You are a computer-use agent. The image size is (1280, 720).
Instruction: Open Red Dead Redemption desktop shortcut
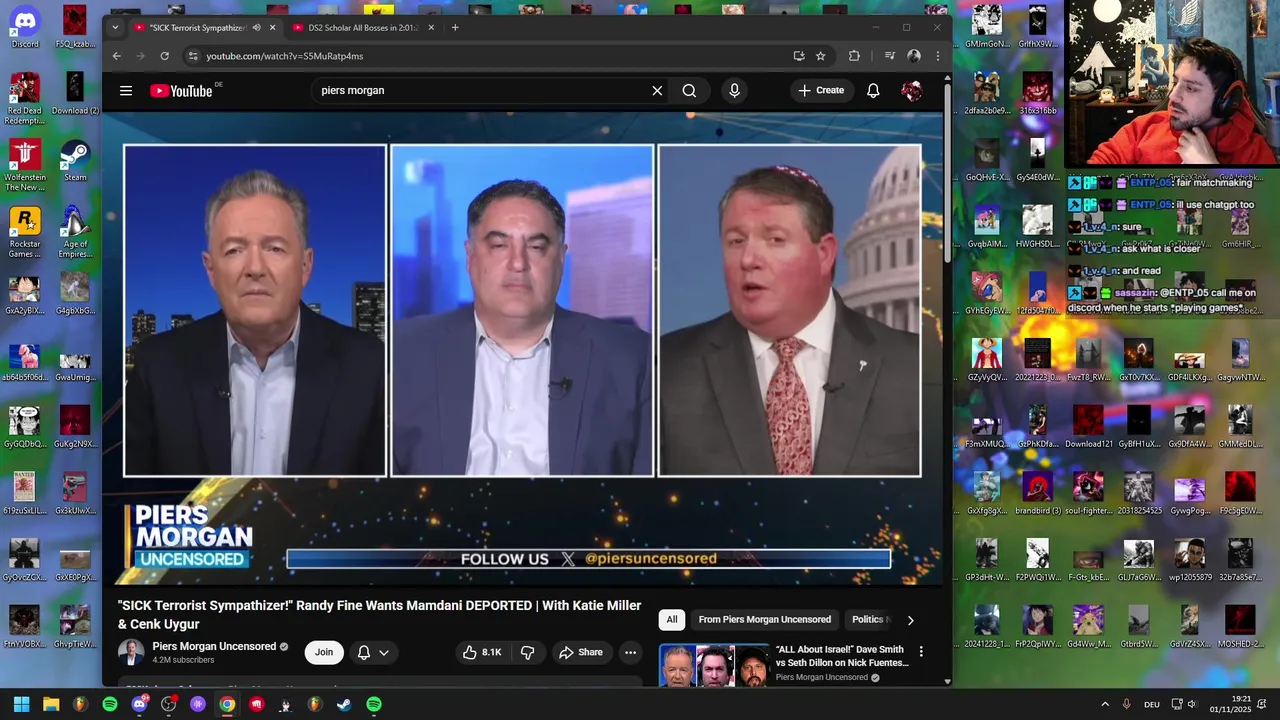pyautogui.click(x=25, y=98)
